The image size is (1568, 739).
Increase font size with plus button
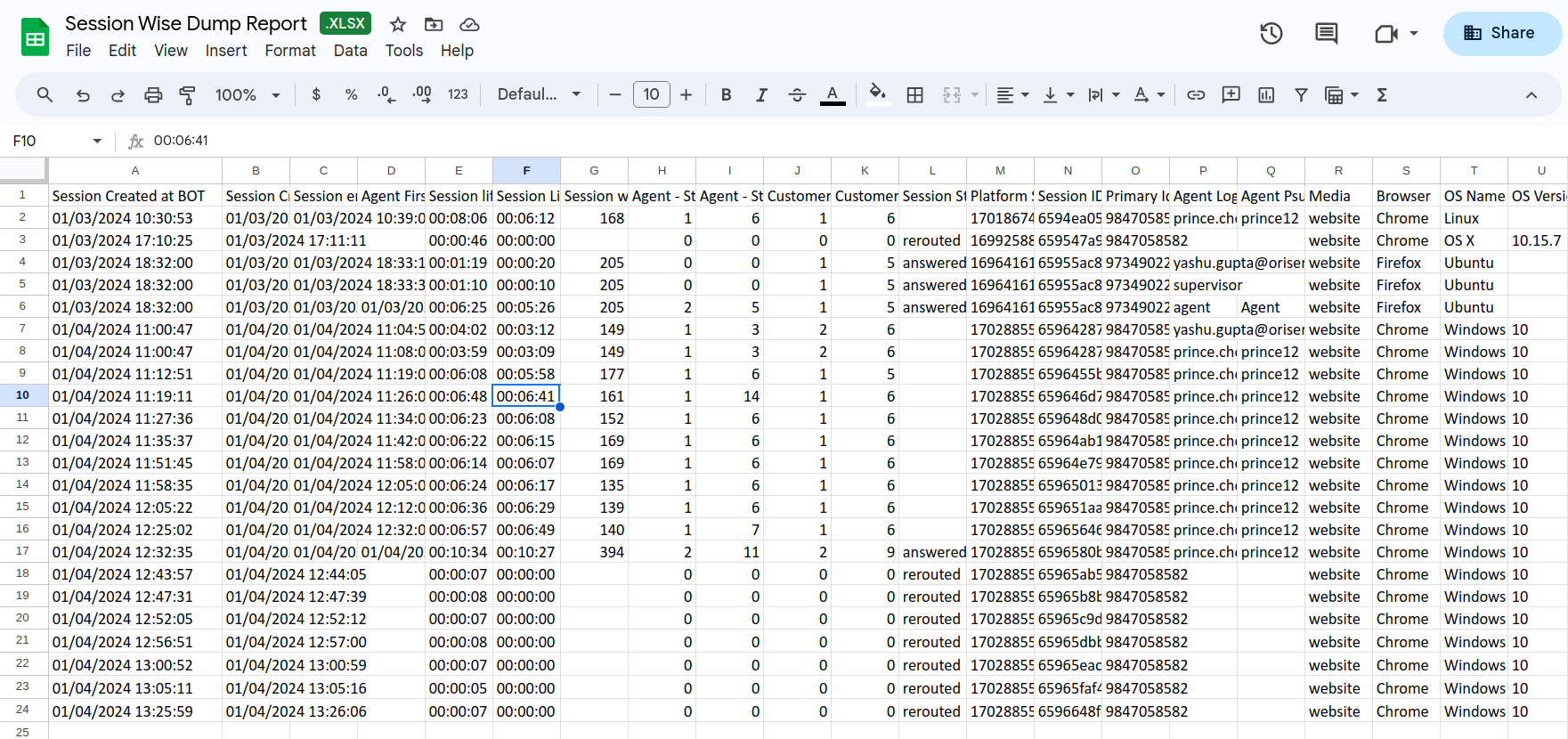(686, 95)
